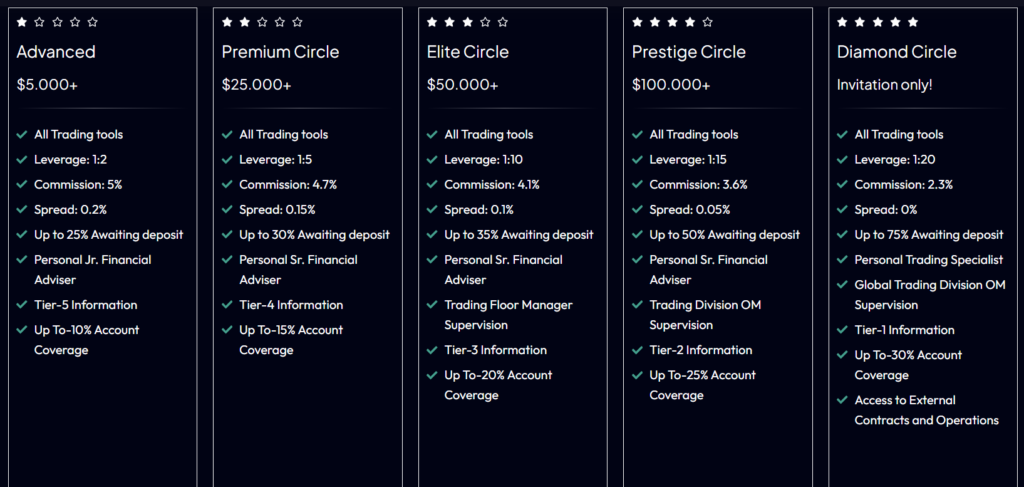
Task: Click the $50.000+ price in Elite Circle
Action: [x=462, y=85]
